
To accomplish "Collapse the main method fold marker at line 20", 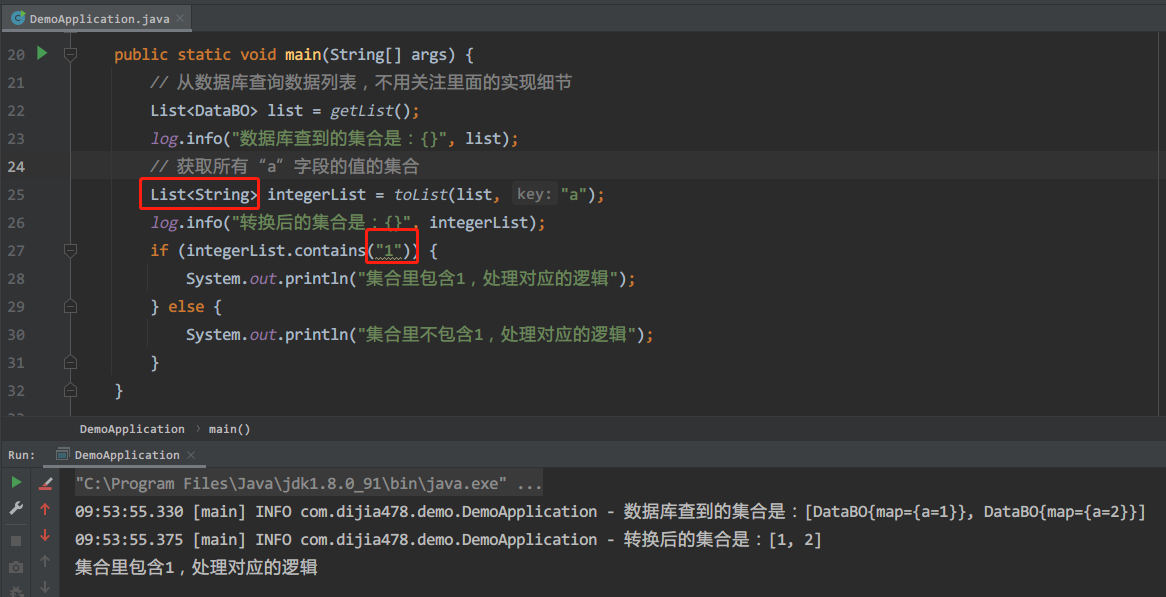I will click(70, 54).
